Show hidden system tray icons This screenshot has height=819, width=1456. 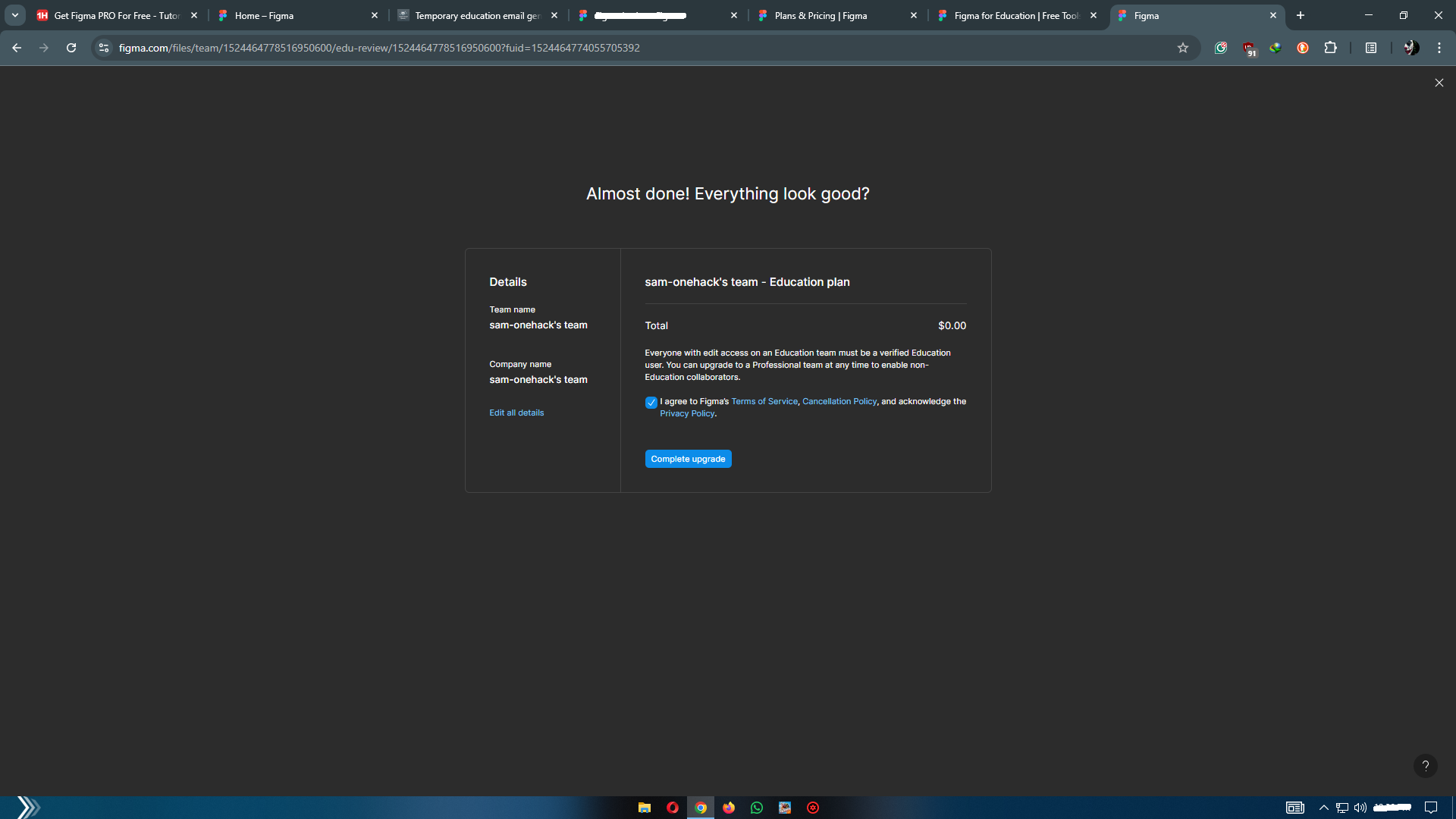[x=1324, y=808]
